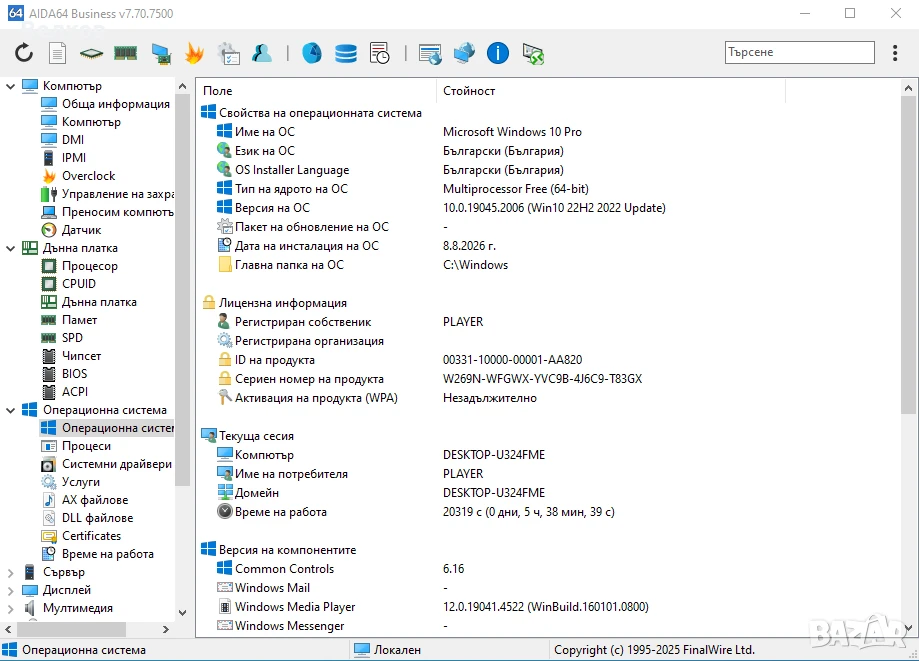
Task: Click the tree panel horizontal scrollbar thumb
Action: [x=72, y=629]
